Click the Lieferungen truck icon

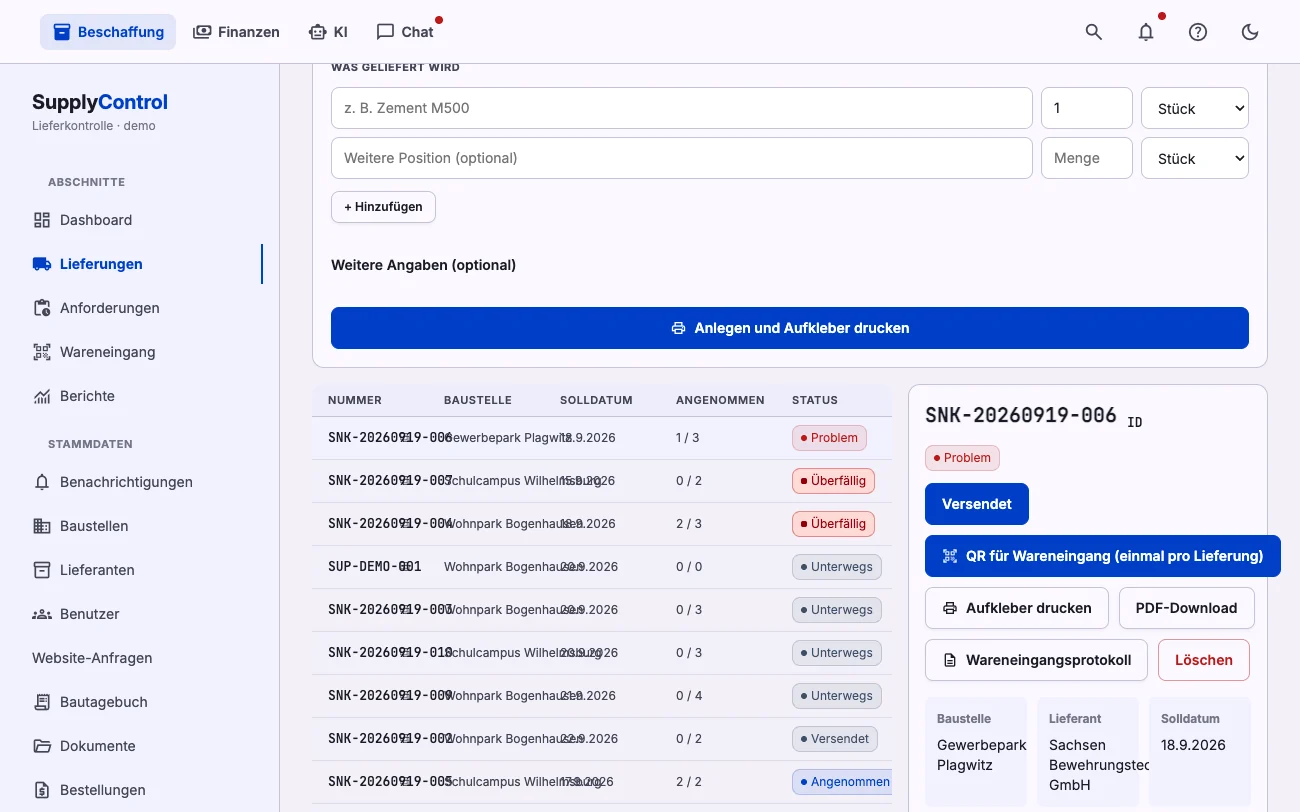(42, 264)
